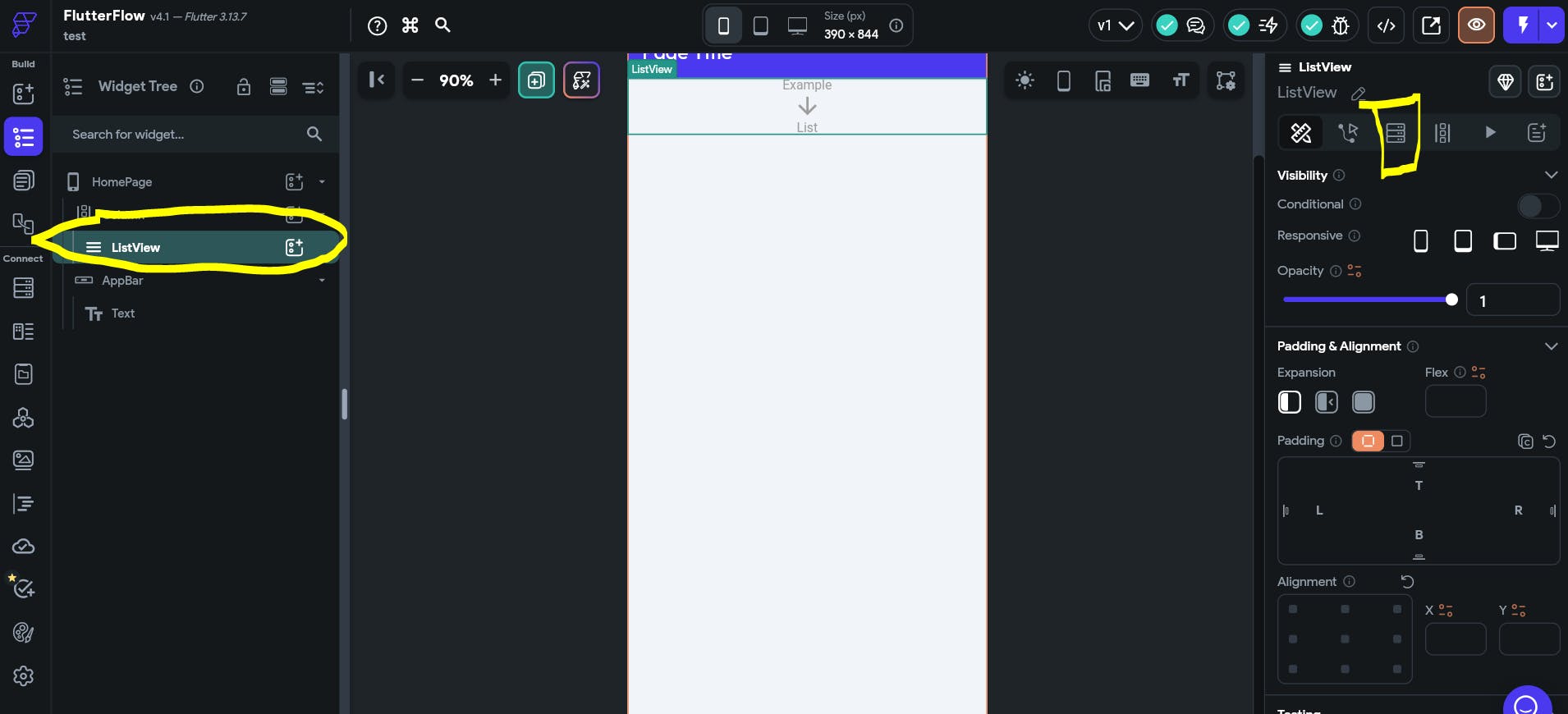Open the media assets image icon
This screenshot has width=1568, height=714.
point(24,460)
